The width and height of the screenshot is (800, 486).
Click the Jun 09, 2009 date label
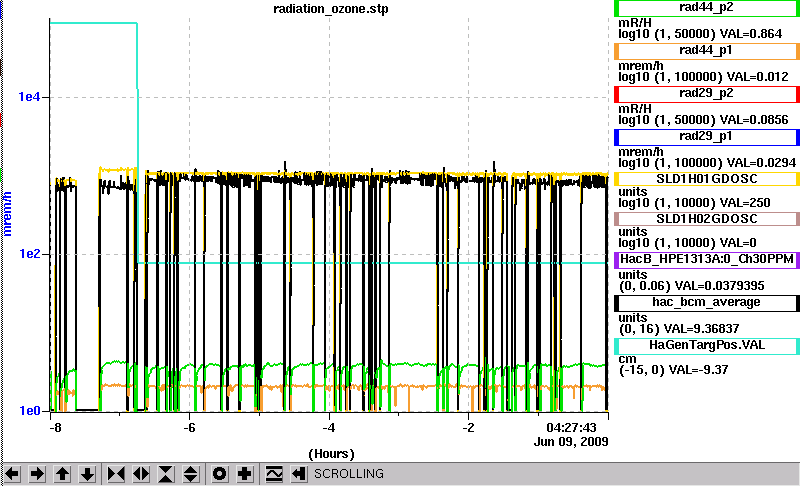point(571,441)
